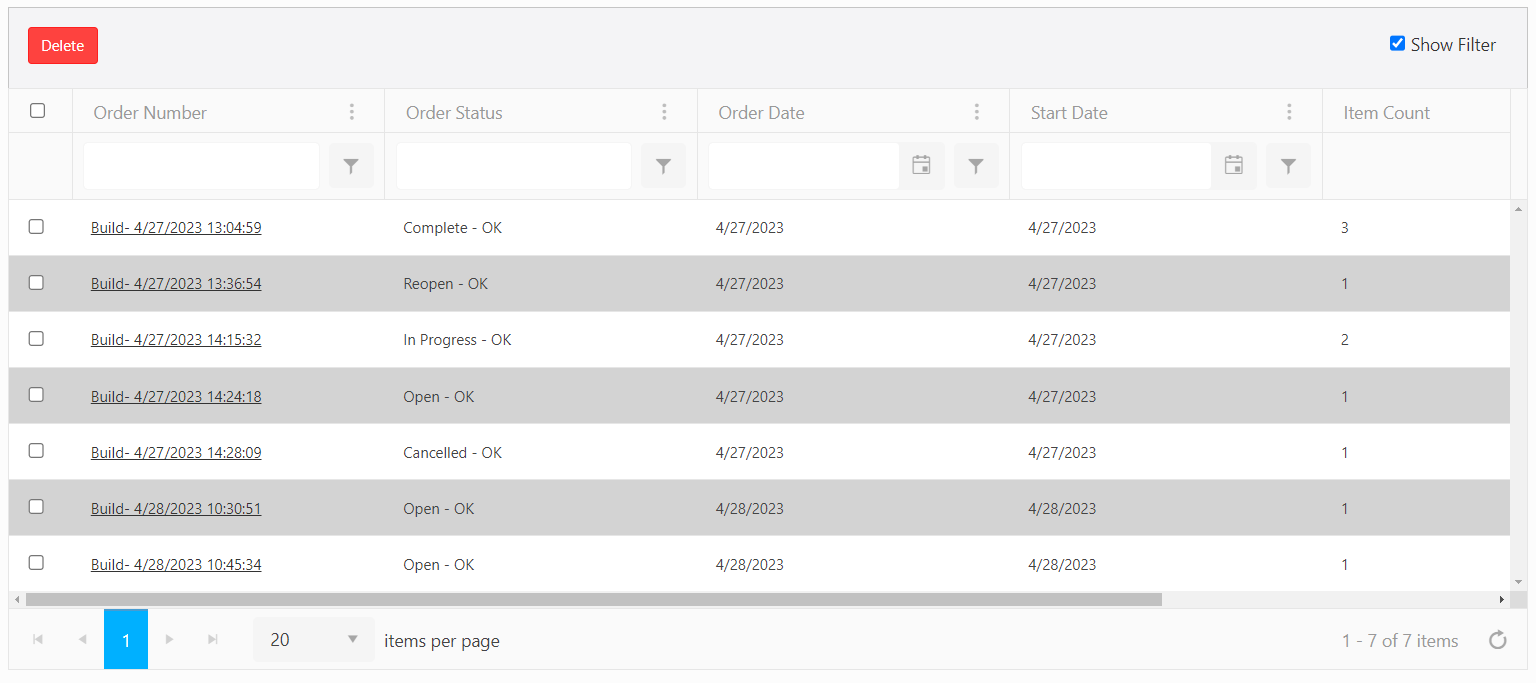Click the Order Status filter funnel icon

point(663,166)
